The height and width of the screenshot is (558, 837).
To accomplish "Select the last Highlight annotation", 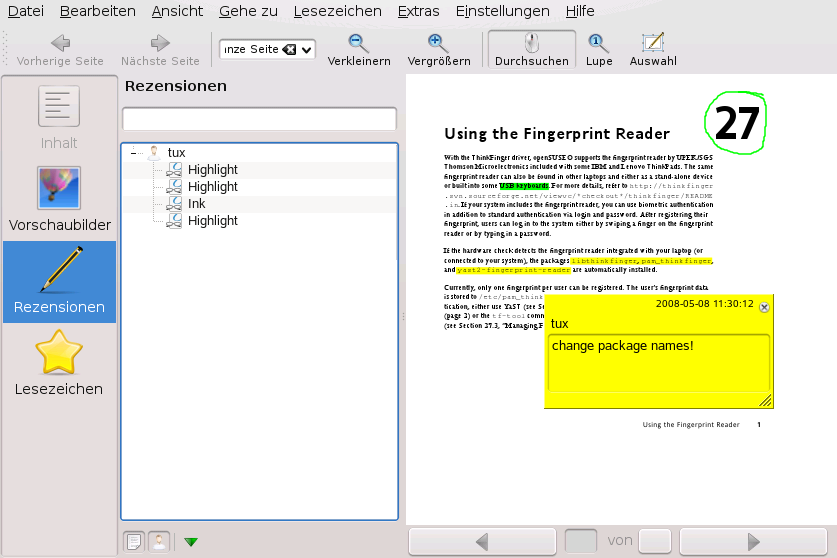I will click(212, 221).
